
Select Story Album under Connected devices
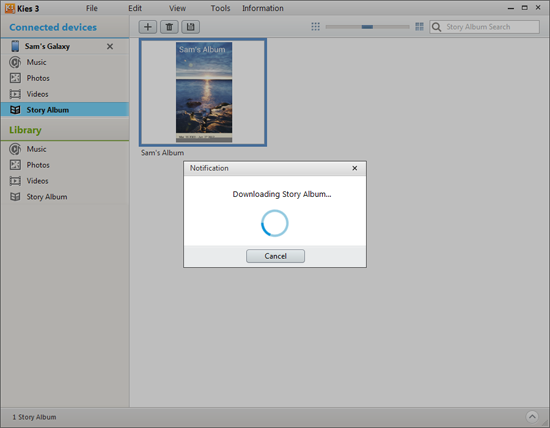65,110
